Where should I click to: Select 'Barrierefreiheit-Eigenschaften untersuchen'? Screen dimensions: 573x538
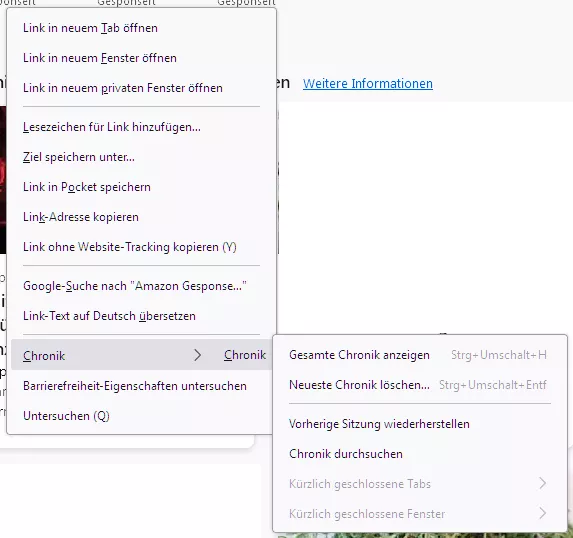click(141, 386)
